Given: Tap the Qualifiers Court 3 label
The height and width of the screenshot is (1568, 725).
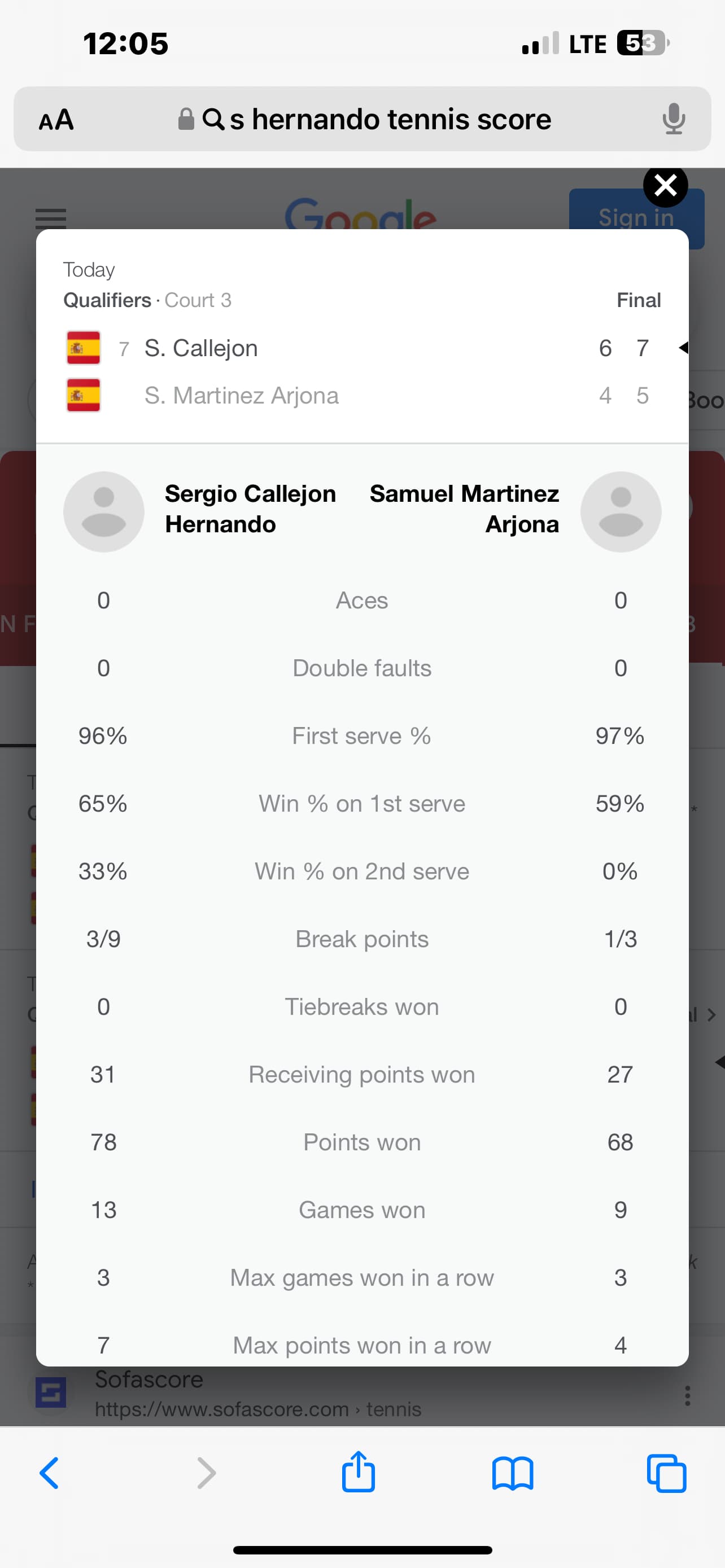Looking at the screenshot, I should [x=147, y=300].
